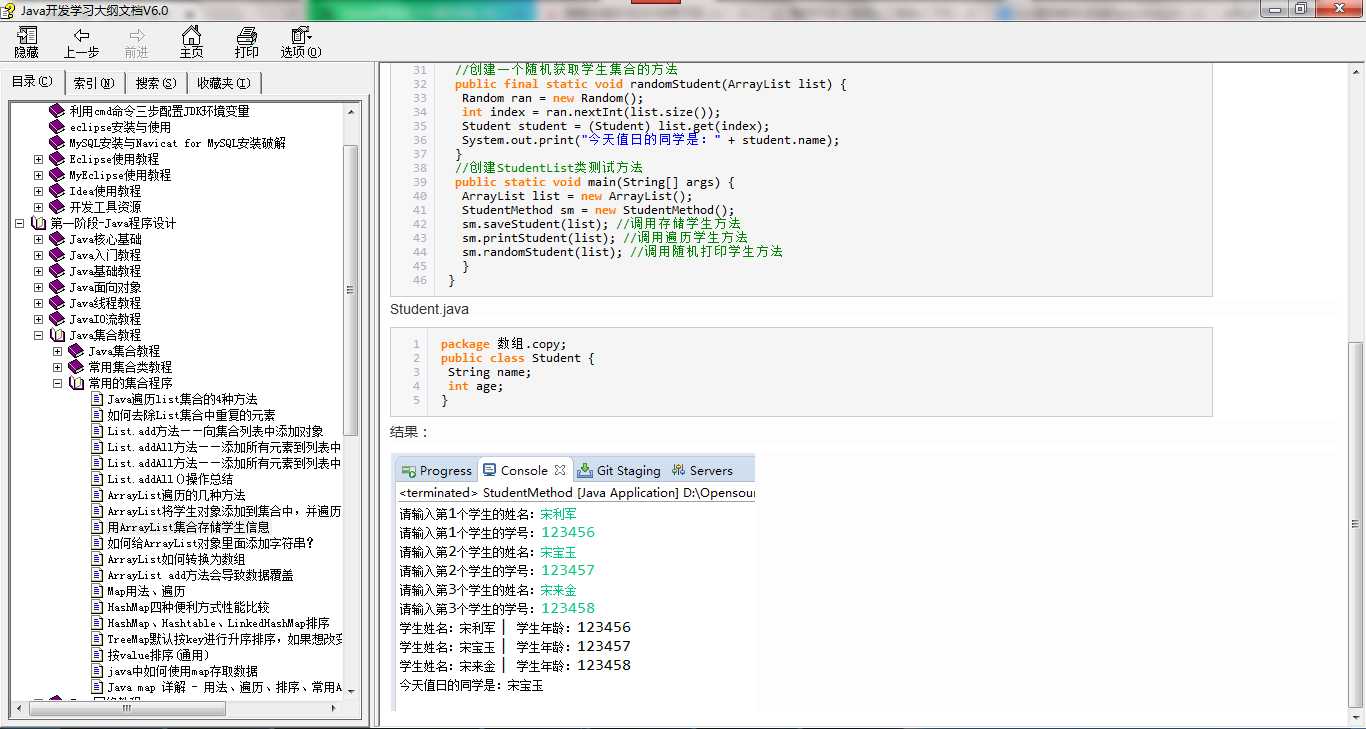The width and height of the screenshot is (1366, 729).
Task: Click book icon of 利用cmd命令三步配置JDK环境变量
Action: coord(57,111)
